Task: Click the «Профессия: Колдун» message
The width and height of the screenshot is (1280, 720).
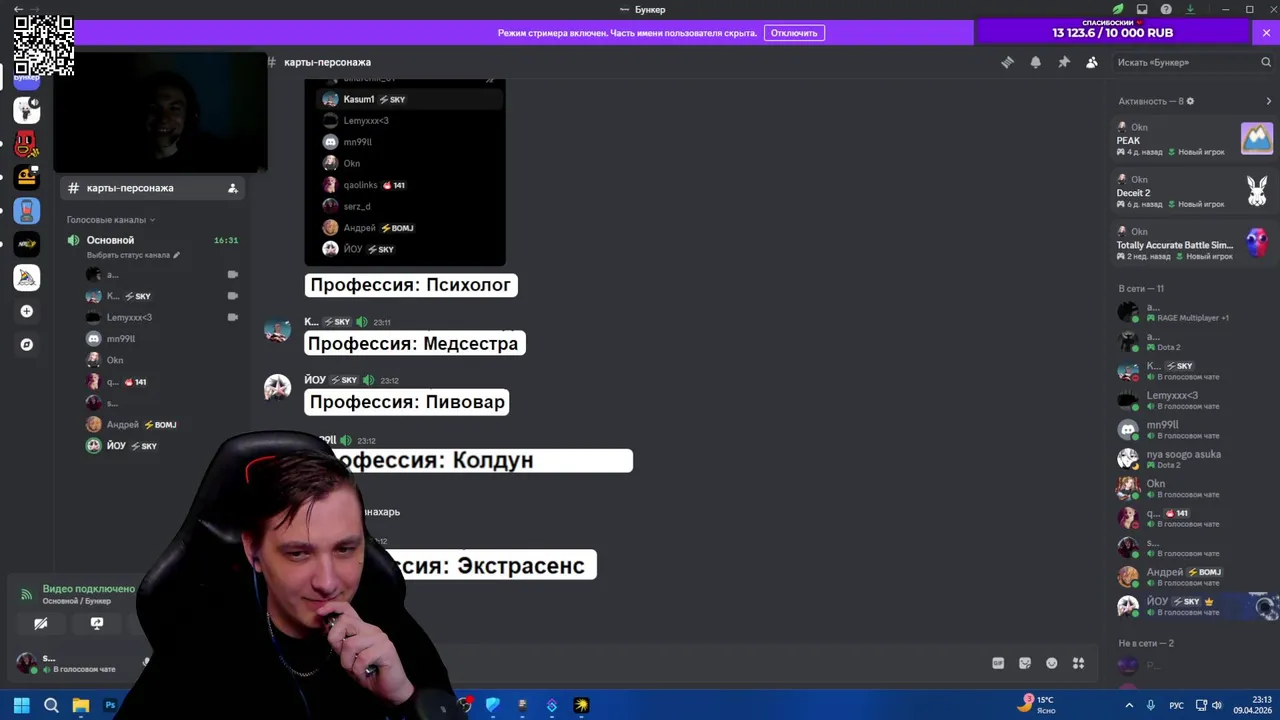Action: point(483,461)
